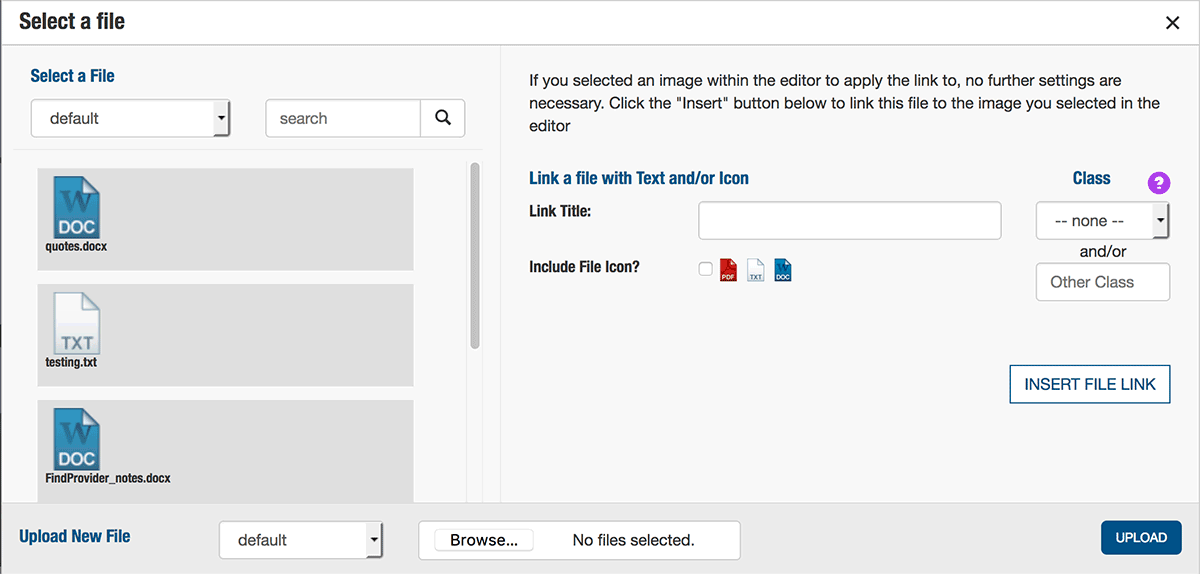The width and height of the screenshot is (1200, 574).
Task: Click the purple help question mark icon
Action: click(1158, 182)
